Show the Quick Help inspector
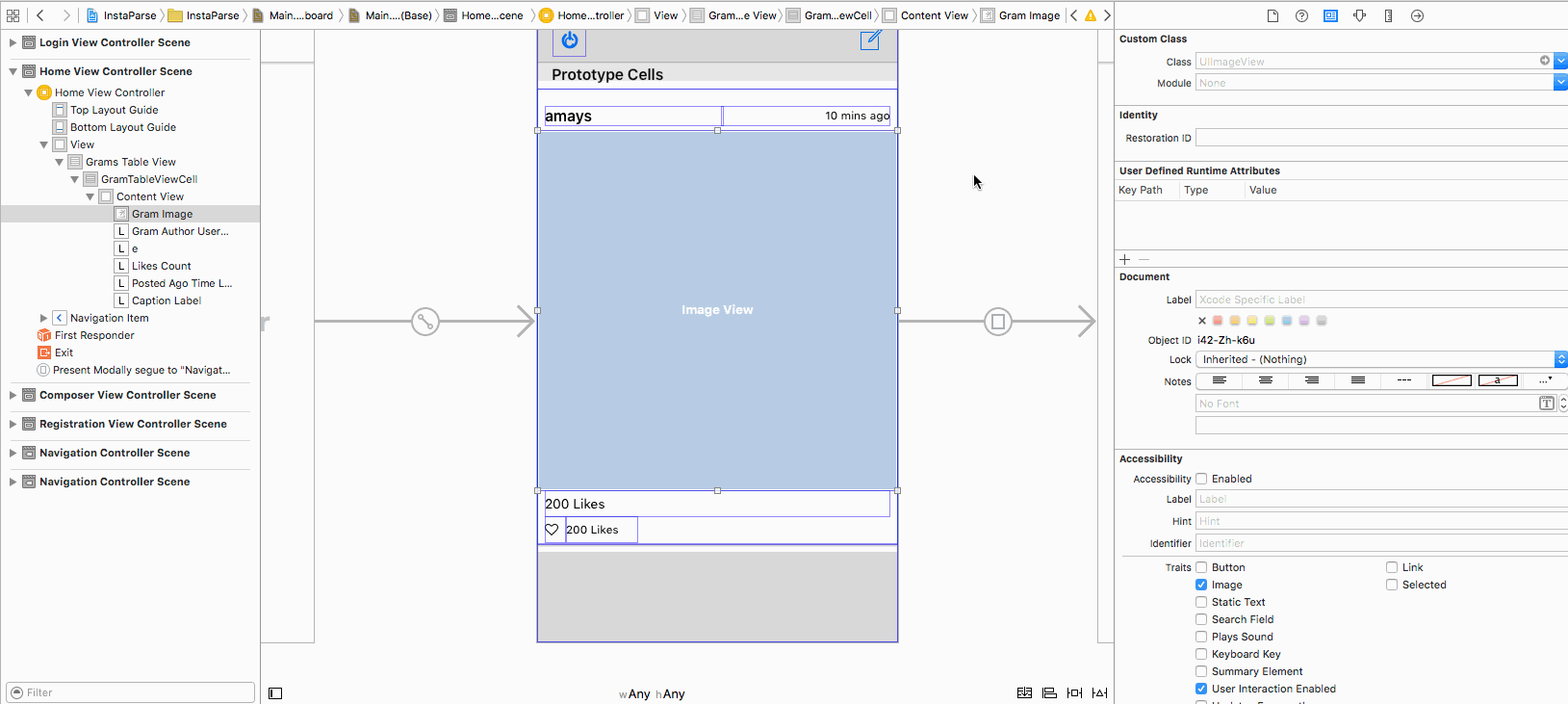1568x704 pixels. pyautogui.click(x=1301, y=15)
